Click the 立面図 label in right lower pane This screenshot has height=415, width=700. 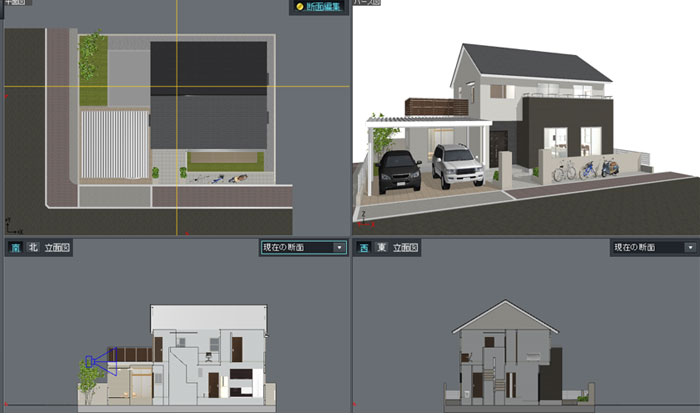405,247
